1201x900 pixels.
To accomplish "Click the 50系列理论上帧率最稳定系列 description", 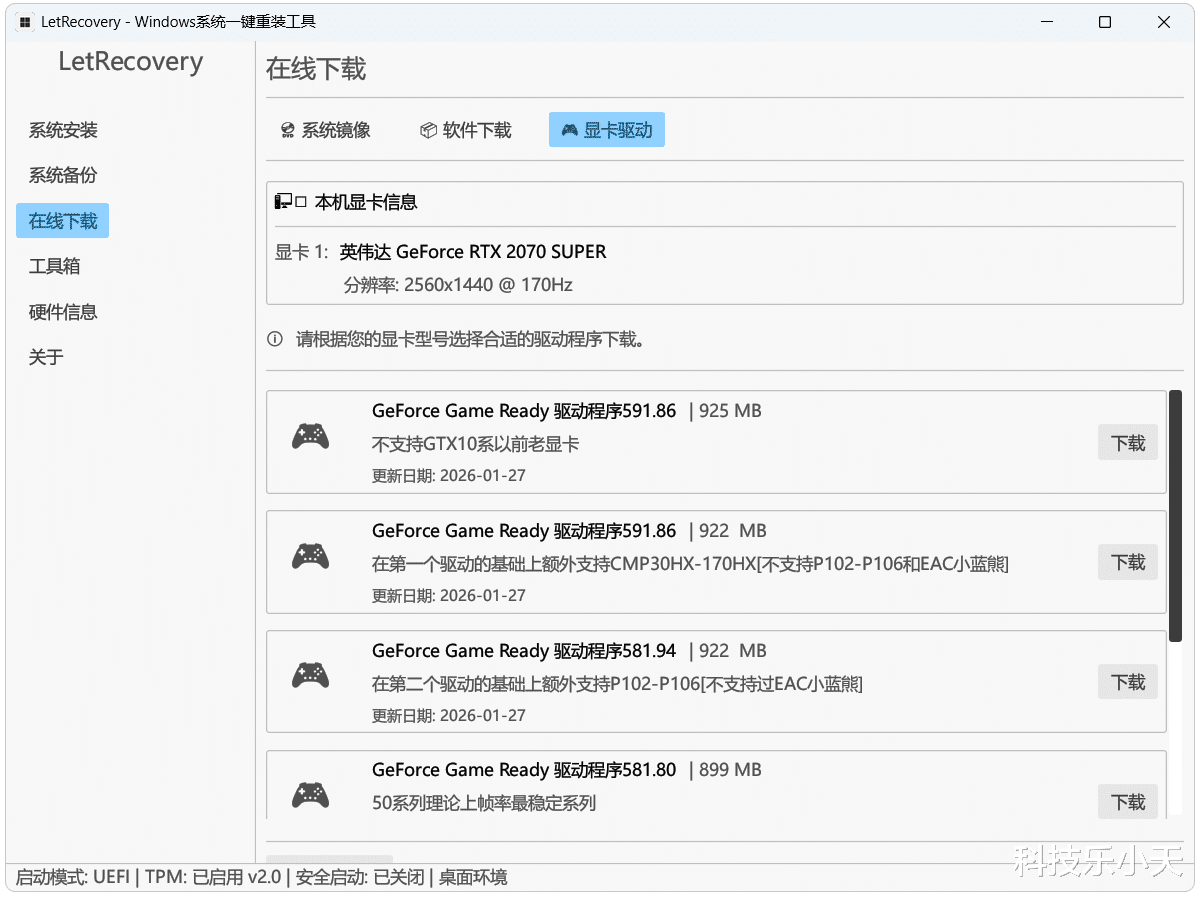I will (x=484, y=803).
